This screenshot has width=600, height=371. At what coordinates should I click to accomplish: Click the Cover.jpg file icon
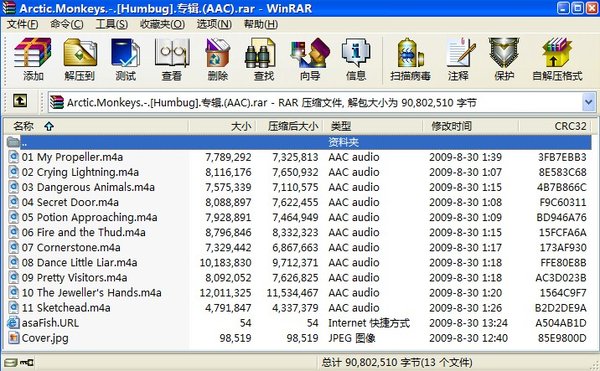(x=13, y=338)
